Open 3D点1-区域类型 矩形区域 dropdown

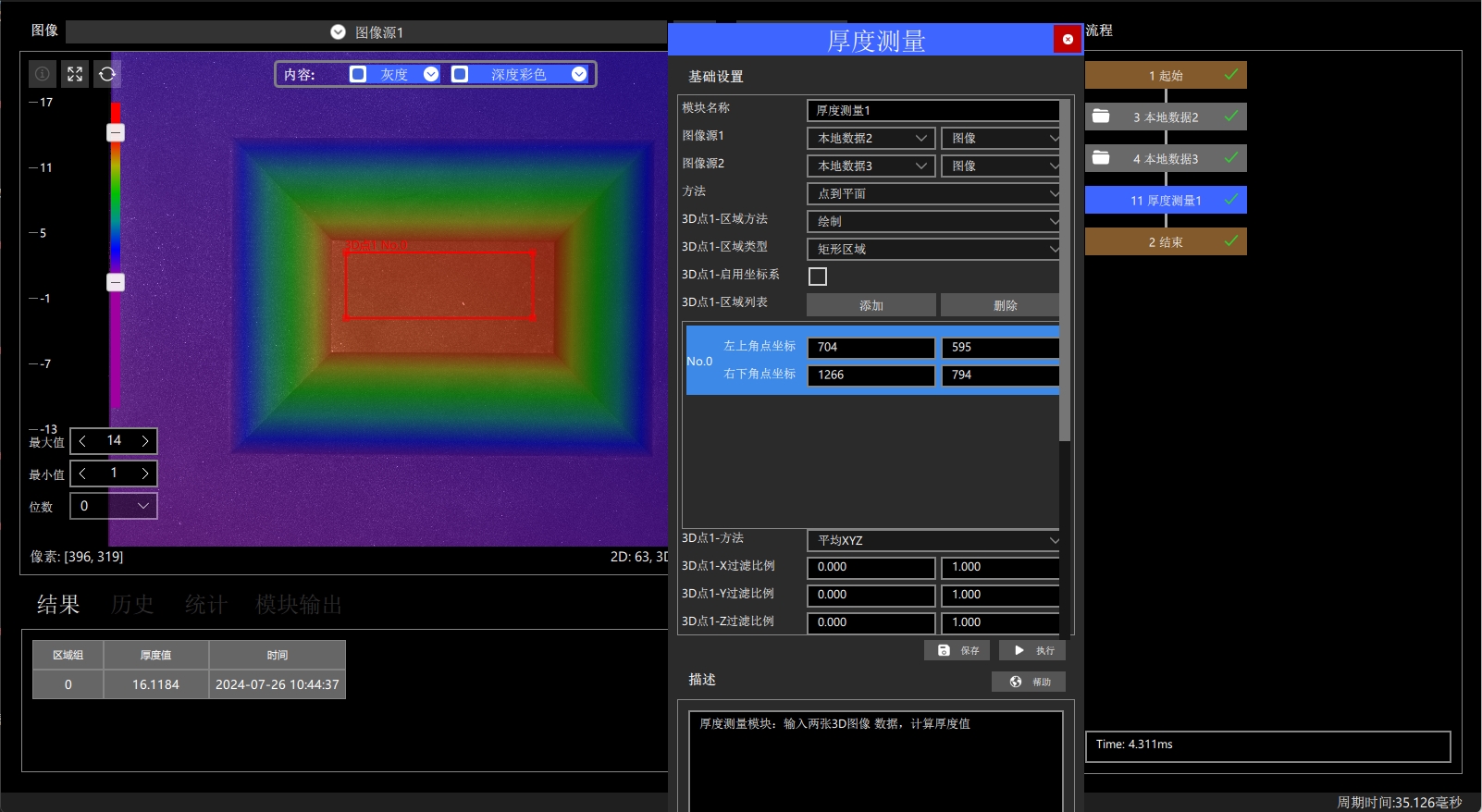934,249
